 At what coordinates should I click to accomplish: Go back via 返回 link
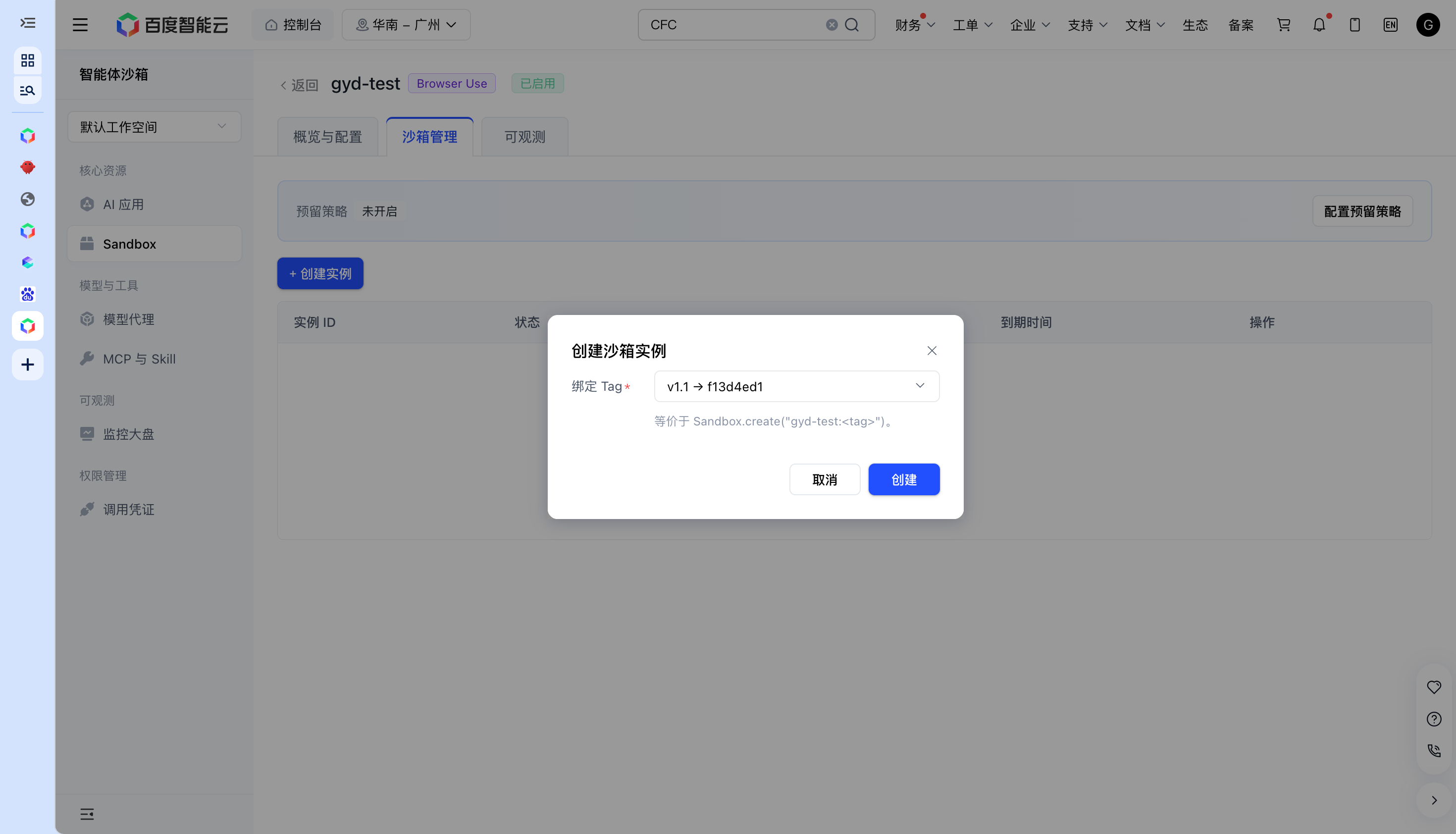click(299, 85)
